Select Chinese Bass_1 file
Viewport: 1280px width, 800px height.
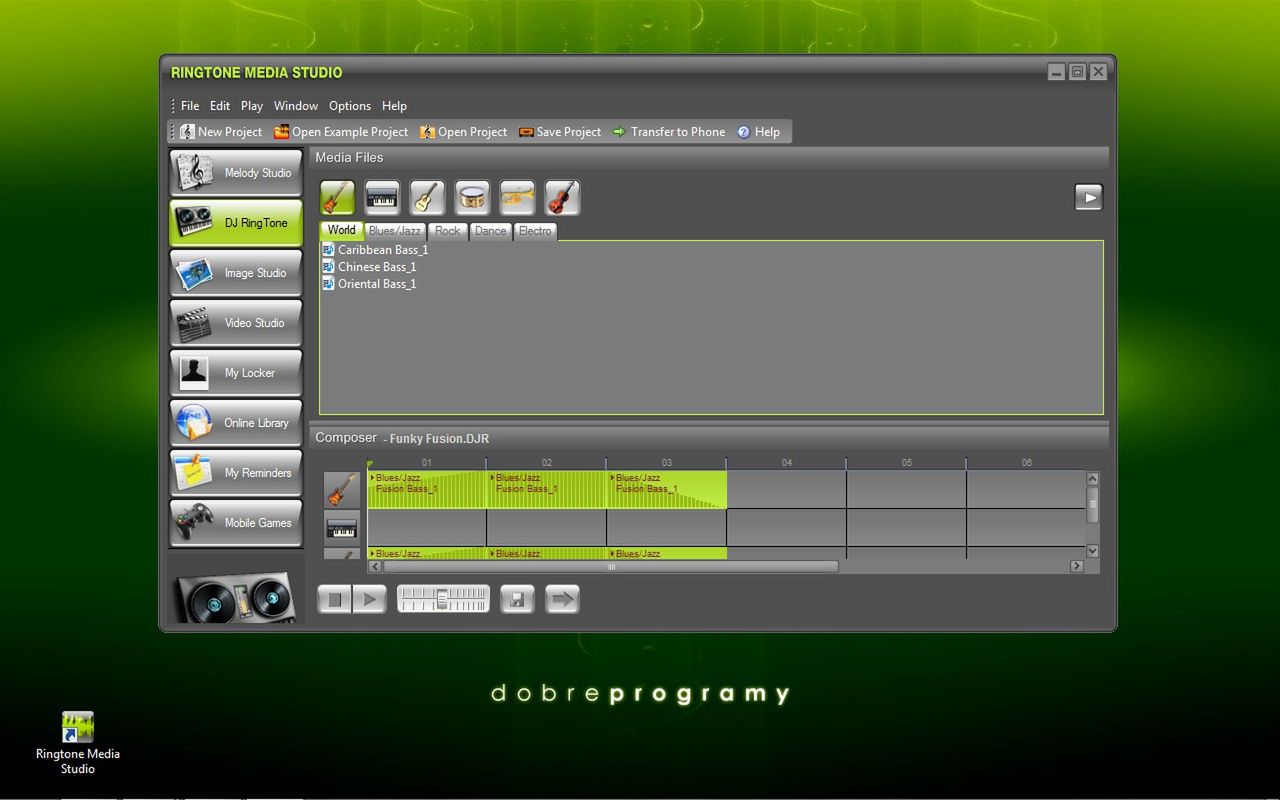[x=369, y=267]
